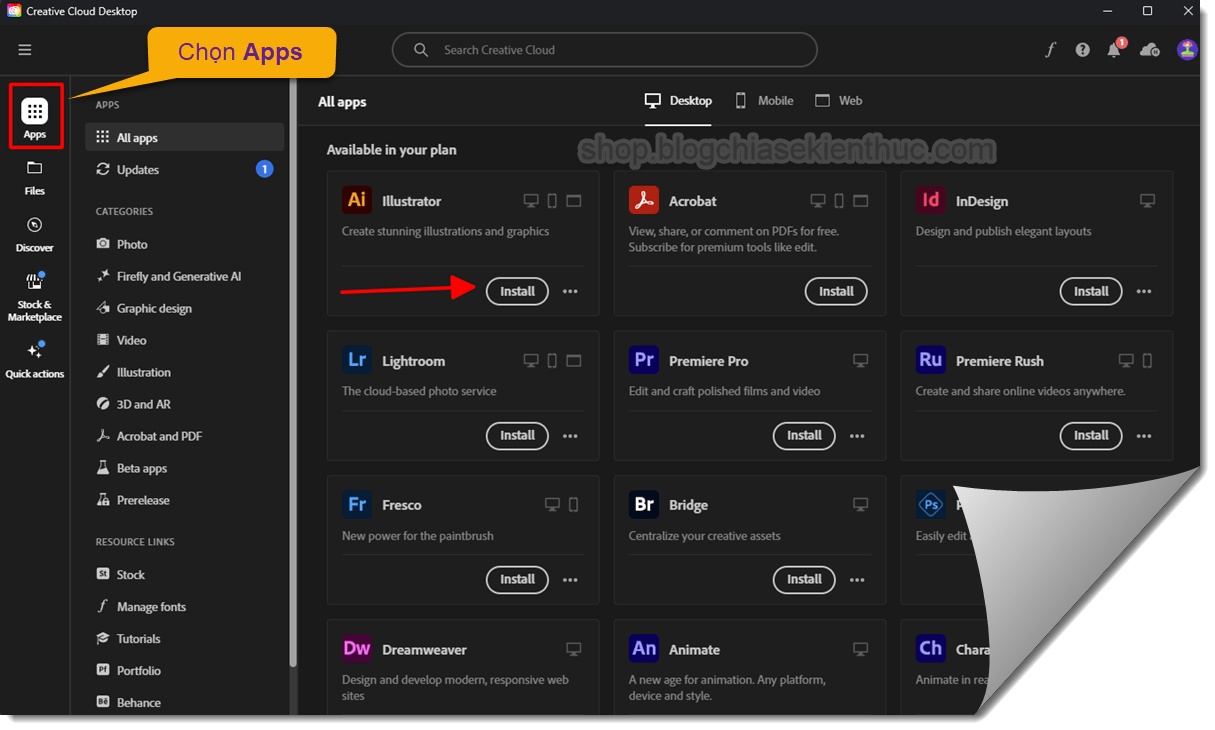Click the InDesign app icon
The image size is (1215, 730).
click(931, 200)
